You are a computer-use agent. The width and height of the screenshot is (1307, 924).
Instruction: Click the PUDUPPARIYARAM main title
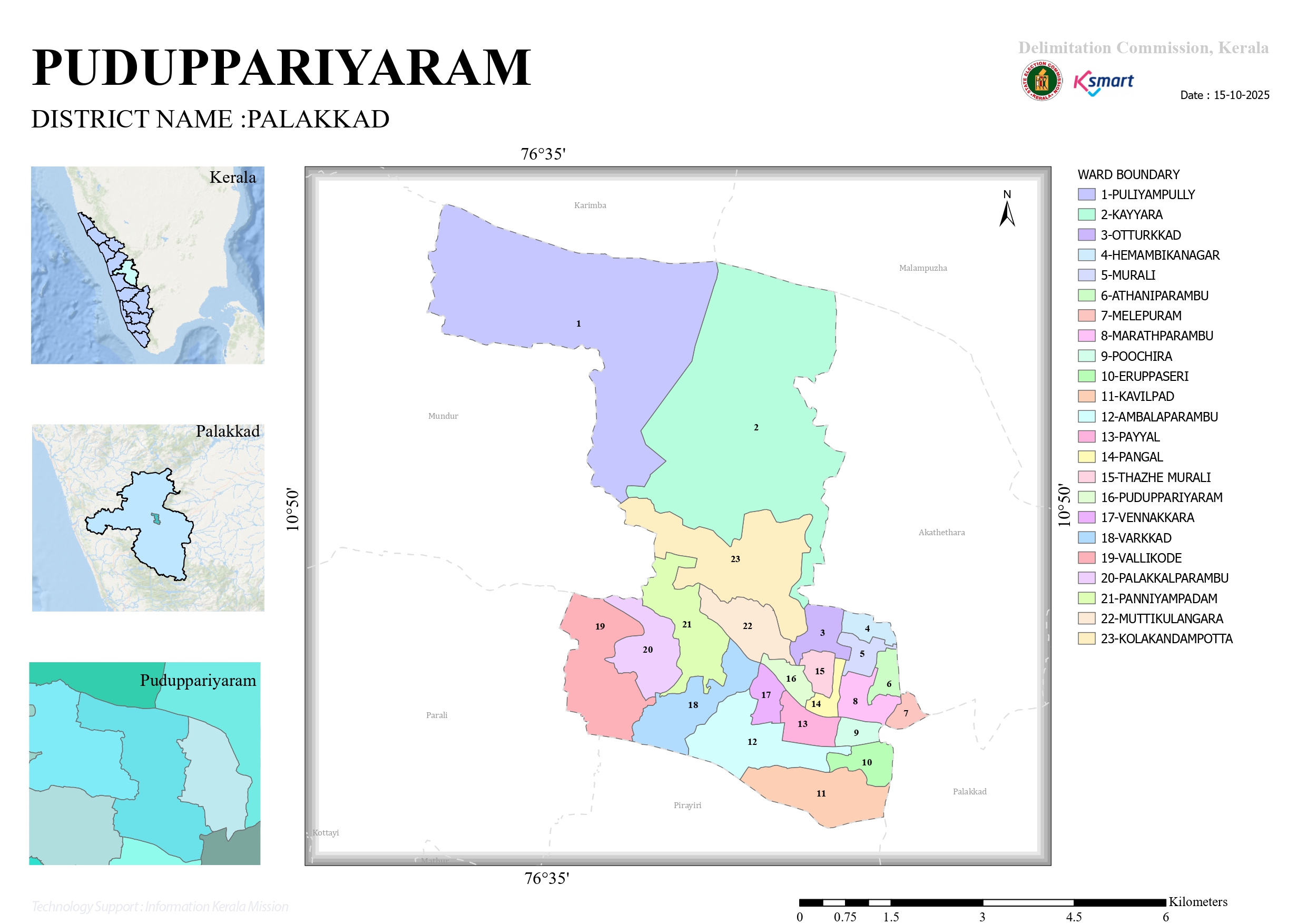pyautogui.click(x=281, y=67)
